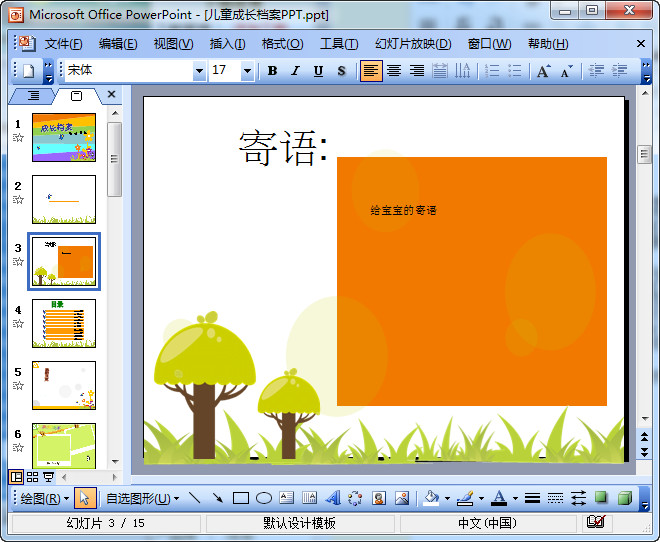Toggle numbered list
660x542 pixels.
[x=492, y=71]
